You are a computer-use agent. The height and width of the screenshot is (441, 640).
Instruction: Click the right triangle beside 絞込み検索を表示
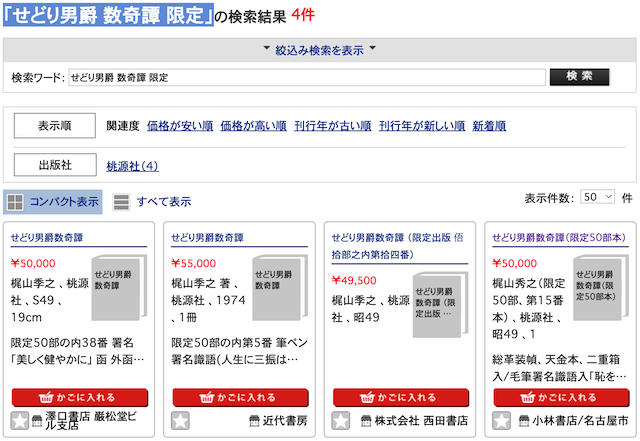372,48
